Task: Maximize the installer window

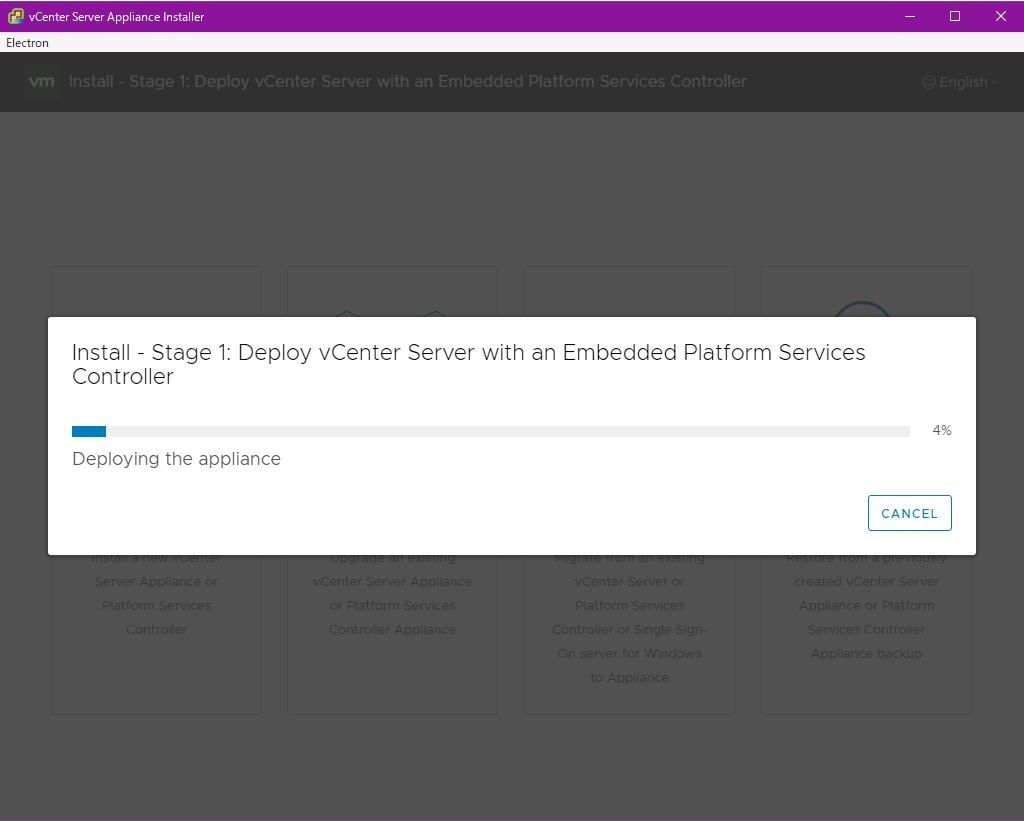Action: (x=955, y=16)
